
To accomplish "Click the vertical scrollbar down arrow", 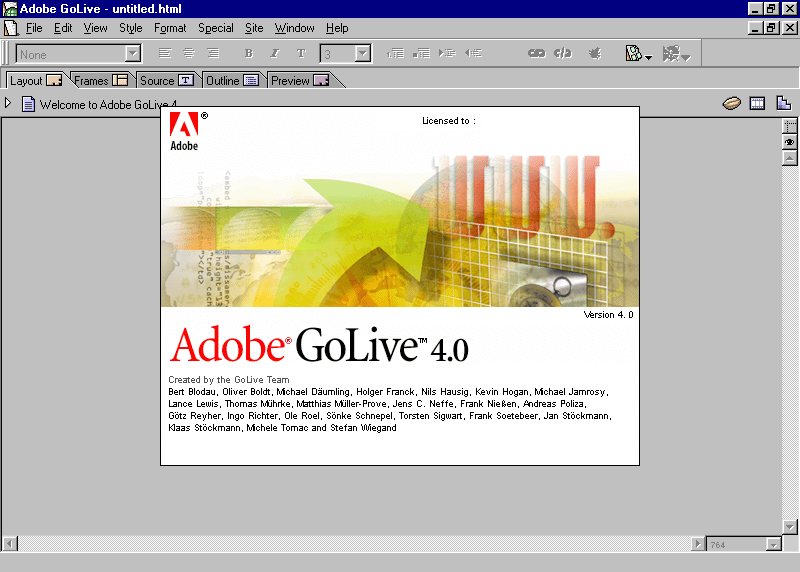I will pyautogui.click(x=790, y=527).
